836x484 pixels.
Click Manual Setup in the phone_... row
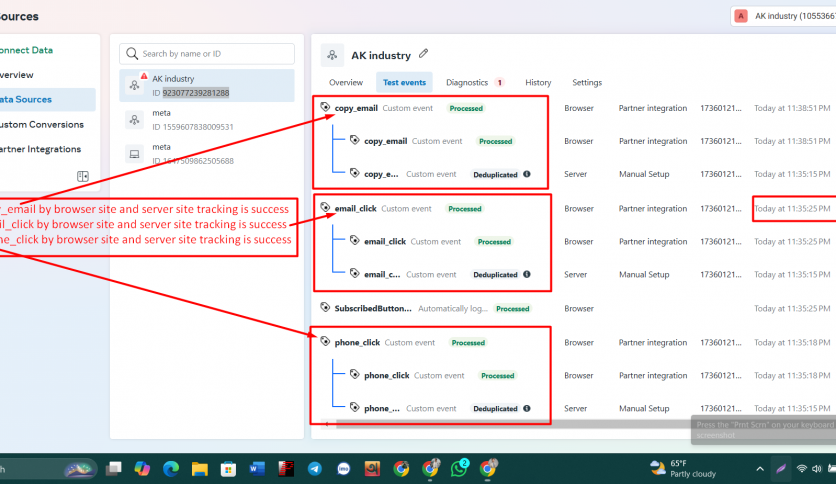pos(644,408)
